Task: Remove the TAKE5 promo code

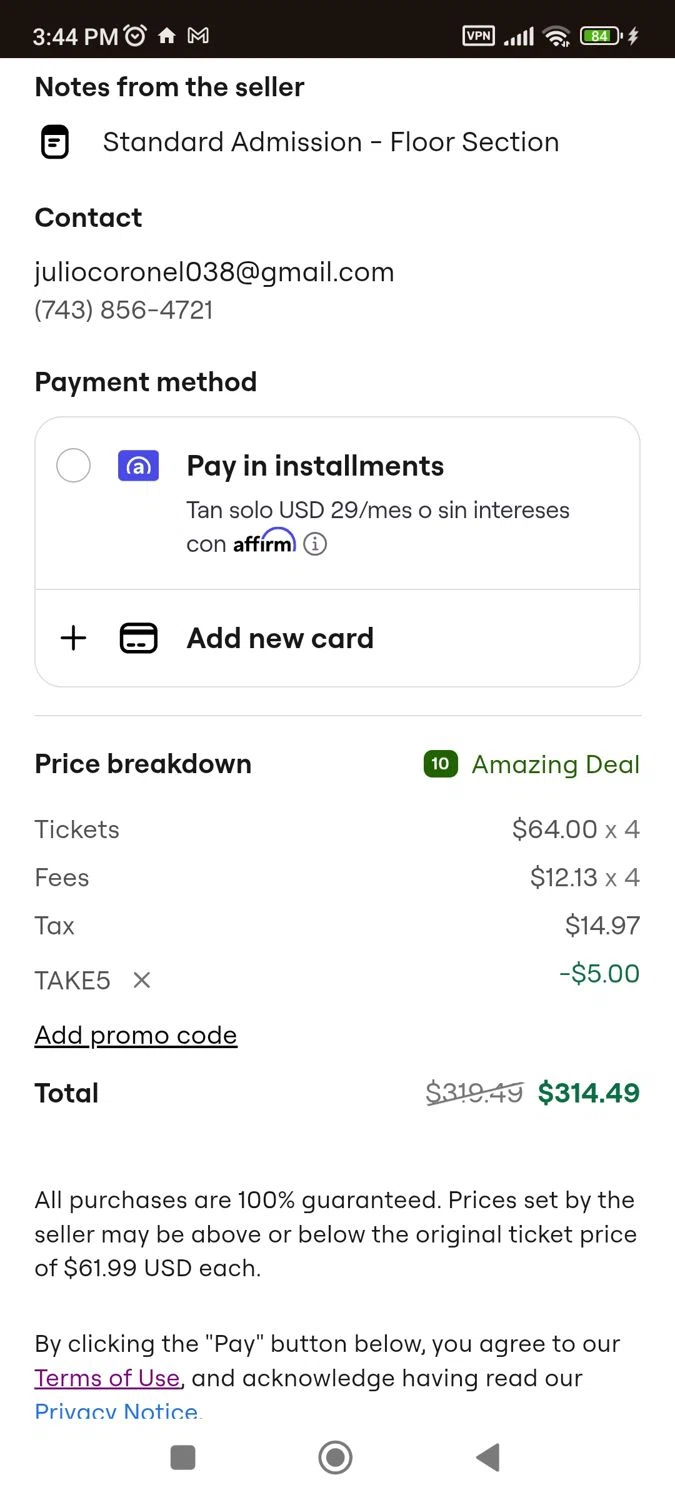Action: tap(142, 980)
